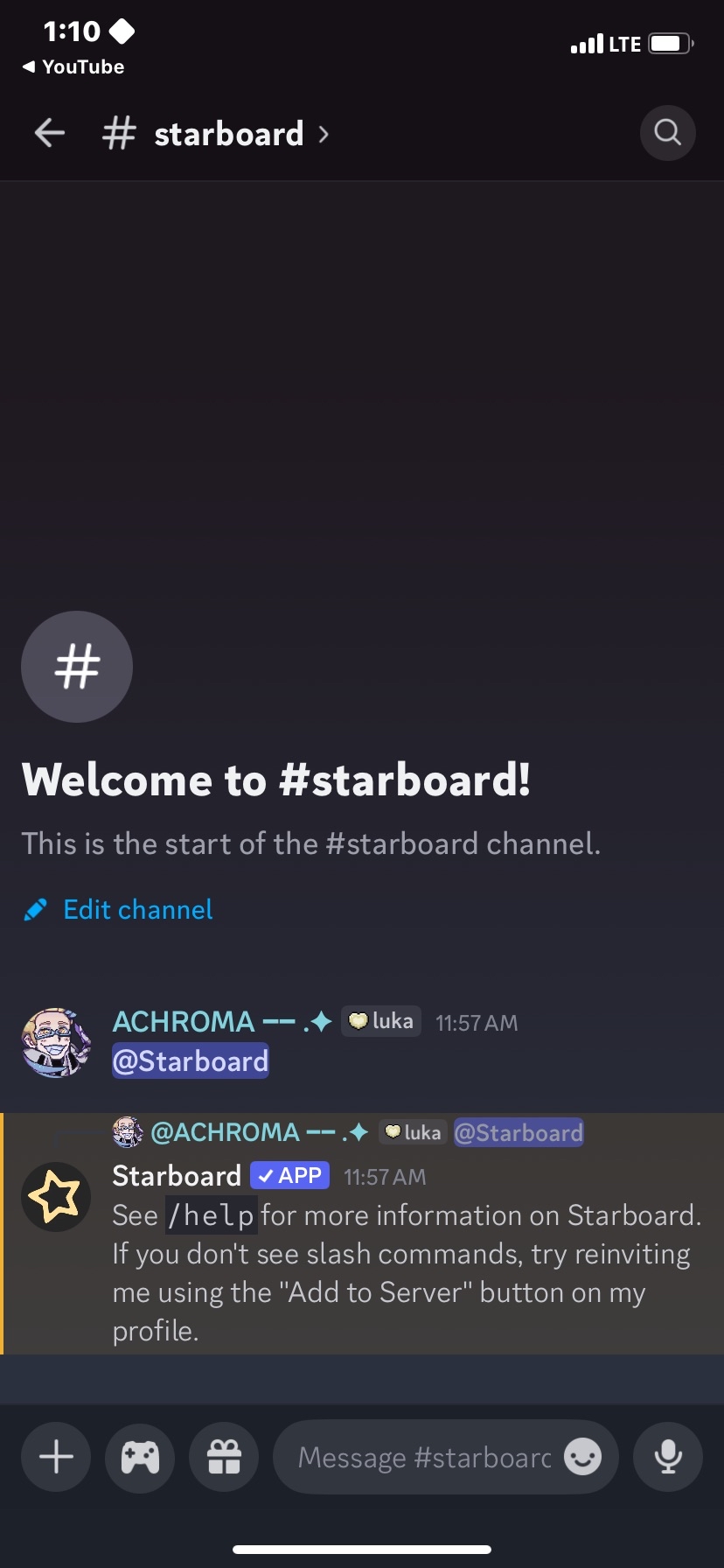Return to YouTube via status bar
The width and height of the screenshot is (724, 1568).
point(73,66)
